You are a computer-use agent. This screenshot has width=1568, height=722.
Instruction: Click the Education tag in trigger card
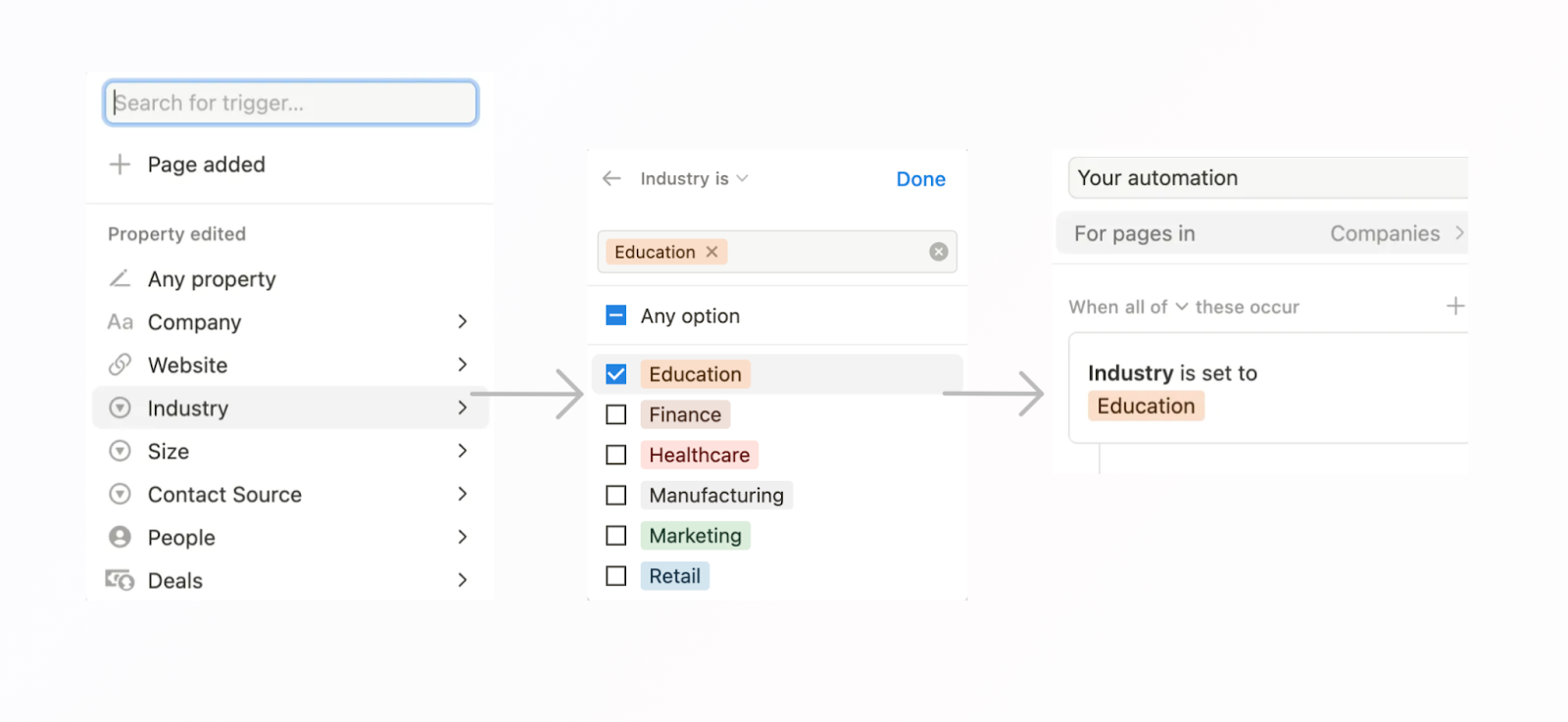click(1146, 406)
